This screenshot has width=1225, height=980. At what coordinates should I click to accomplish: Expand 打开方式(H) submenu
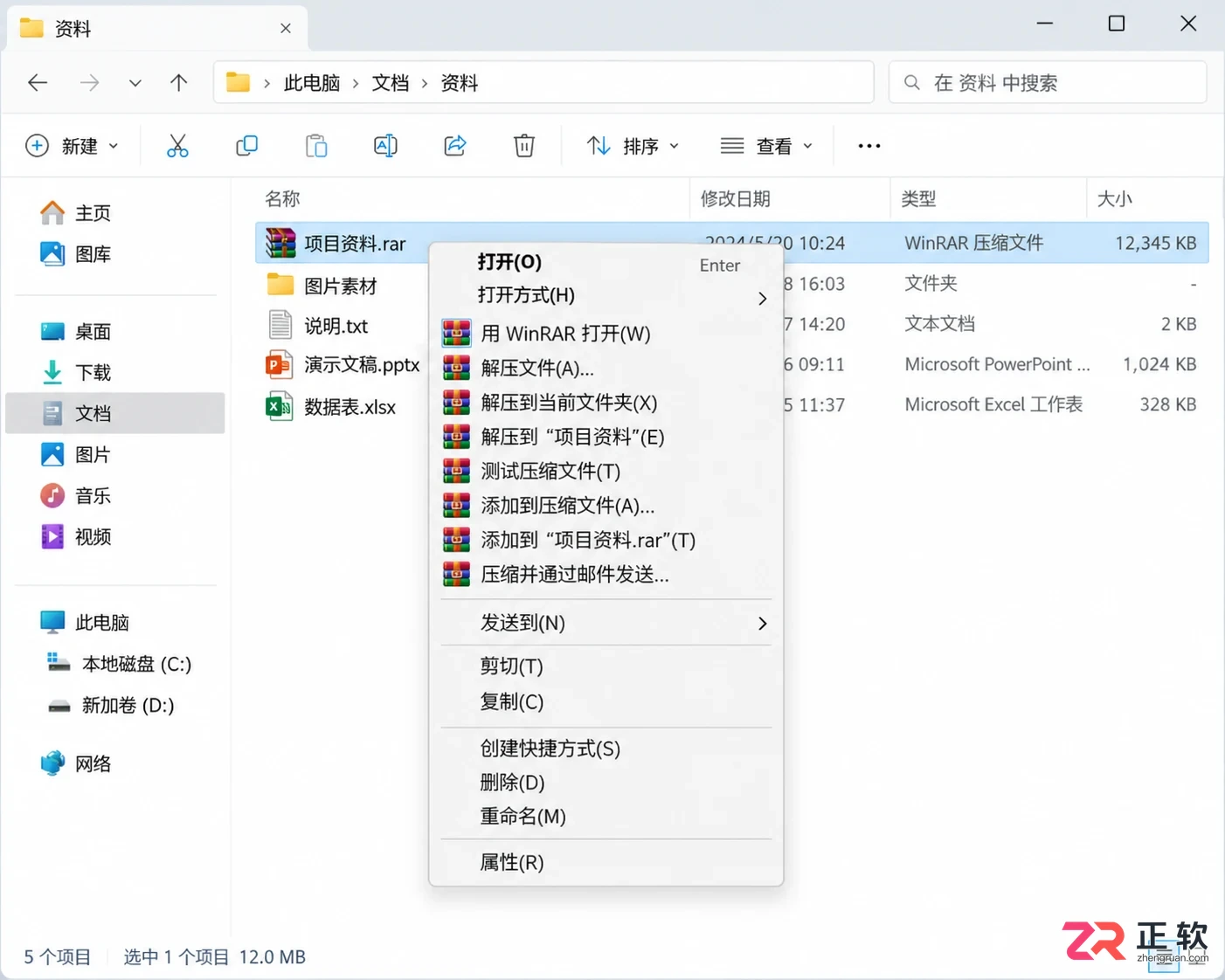pos(606,295)
